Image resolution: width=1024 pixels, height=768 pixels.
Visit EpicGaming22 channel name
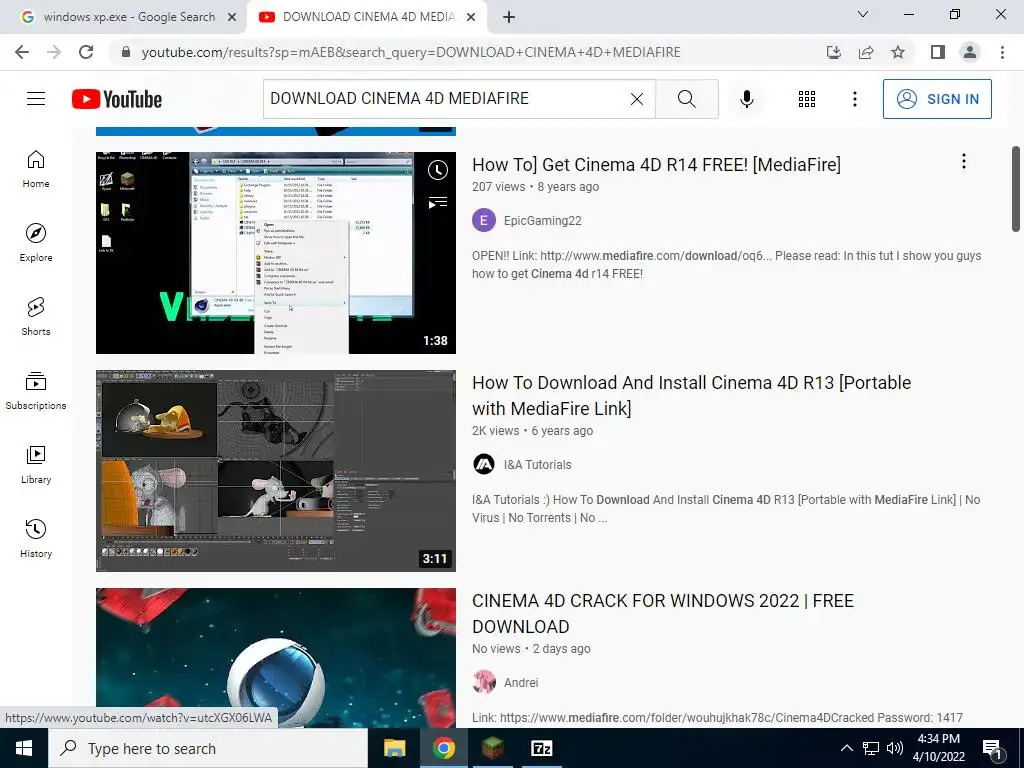point(543,221)
